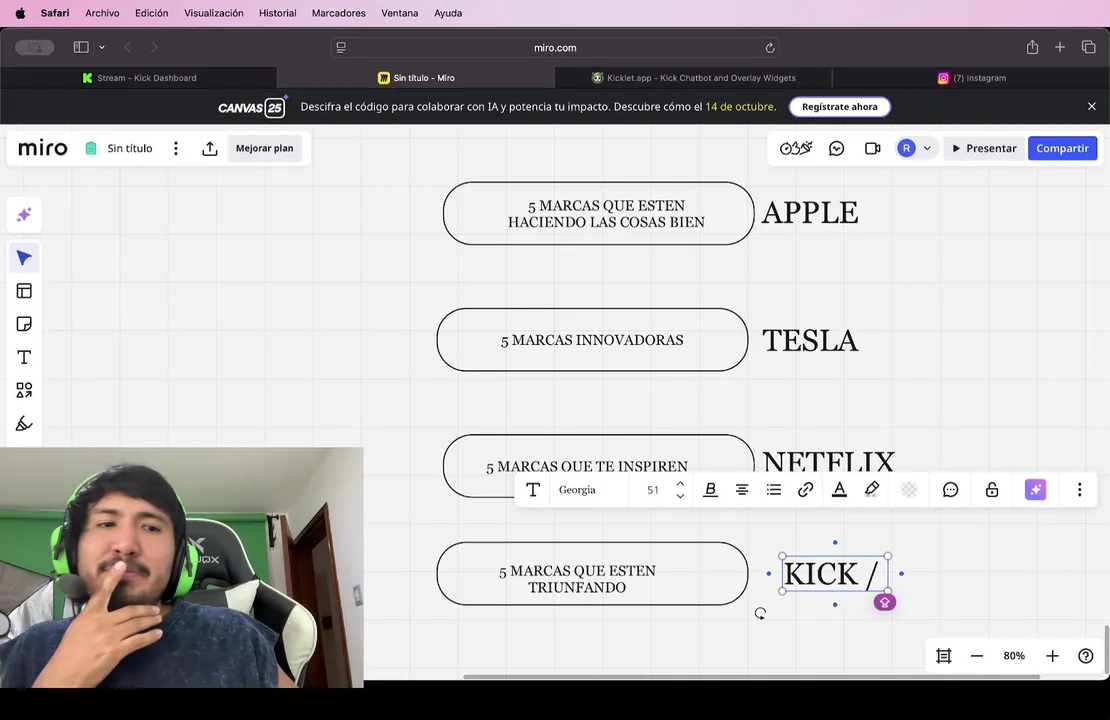The image size is (1110, 720).
Task: Select the Text tool in left sidebar
Action: (24, 358)
